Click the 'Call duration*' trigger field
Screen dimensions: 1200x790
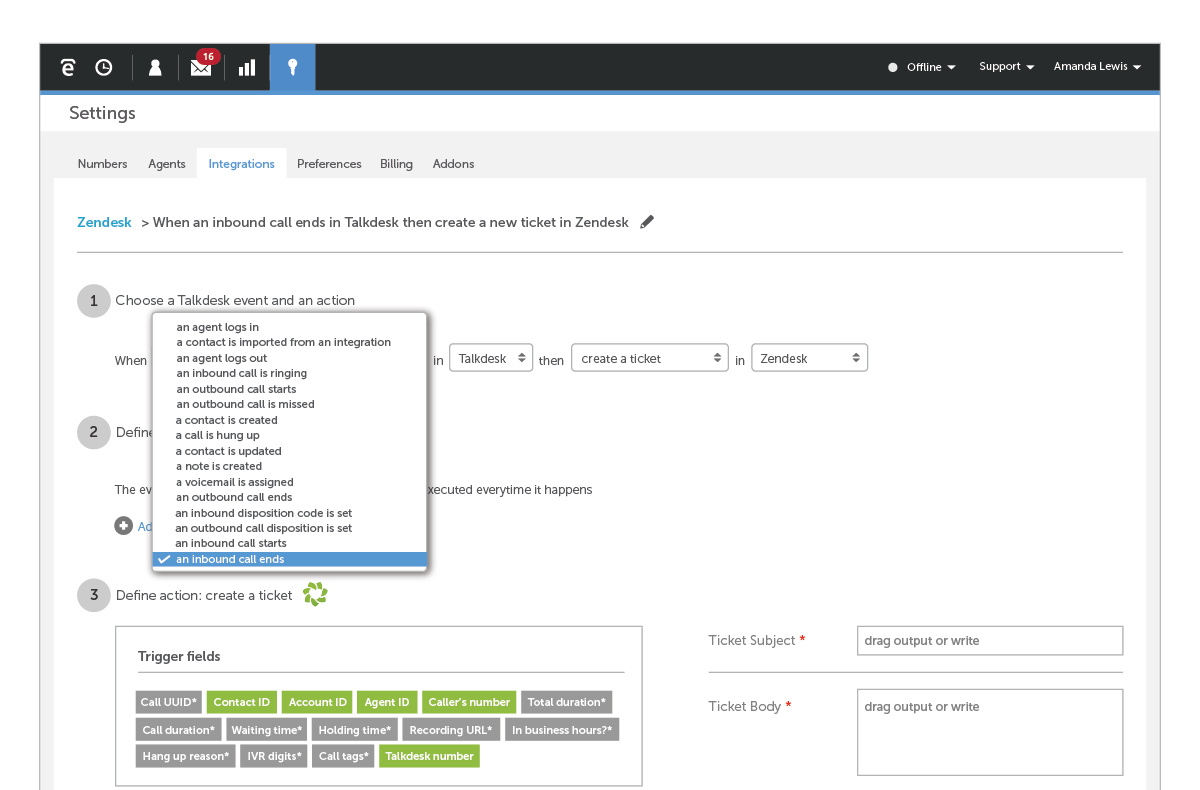coord(179,730)
